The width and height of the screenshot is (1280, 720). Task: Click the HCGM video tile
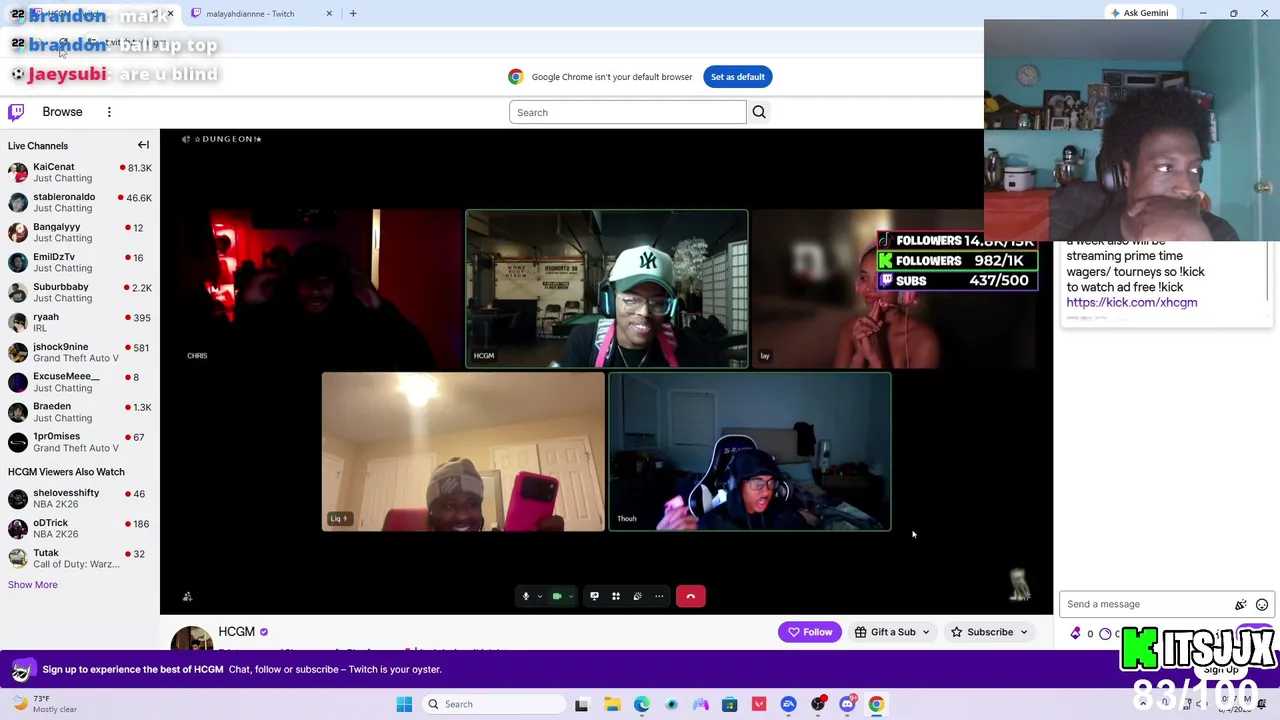point(607,289)
